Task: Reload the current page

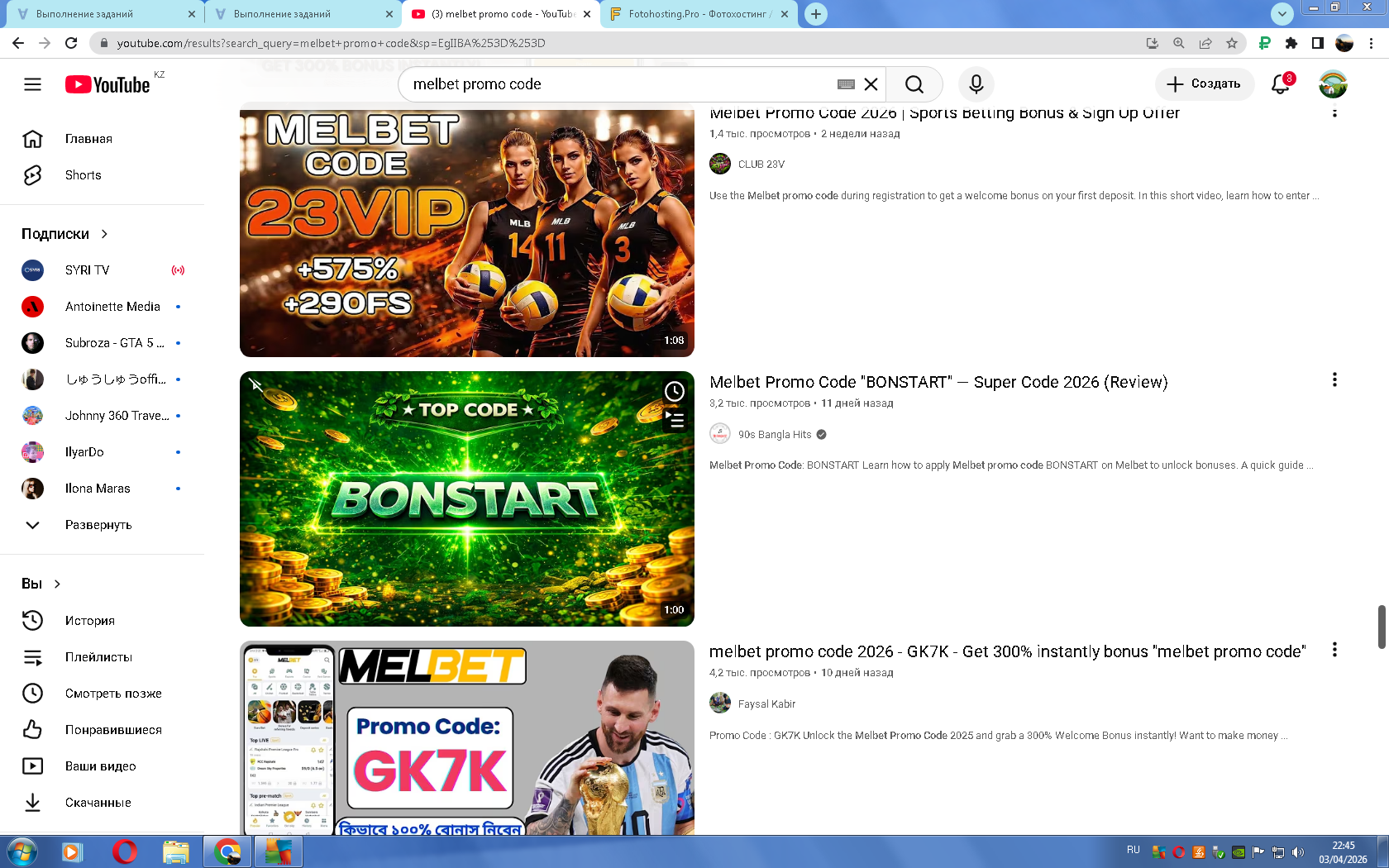Action: (71, 43)
